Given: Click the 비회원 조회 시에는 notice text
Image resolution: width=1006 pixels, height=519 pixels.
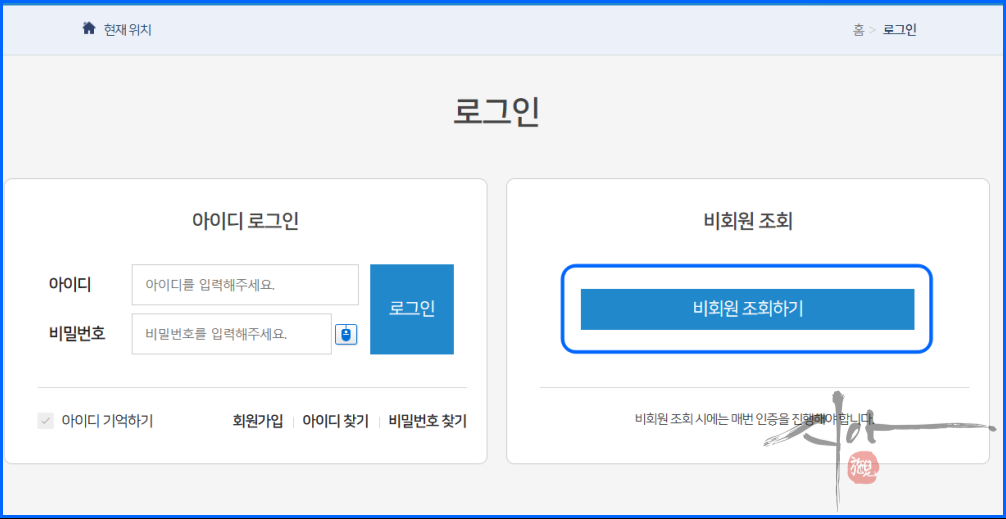Looking at the screenshot, I should [754, 419].
